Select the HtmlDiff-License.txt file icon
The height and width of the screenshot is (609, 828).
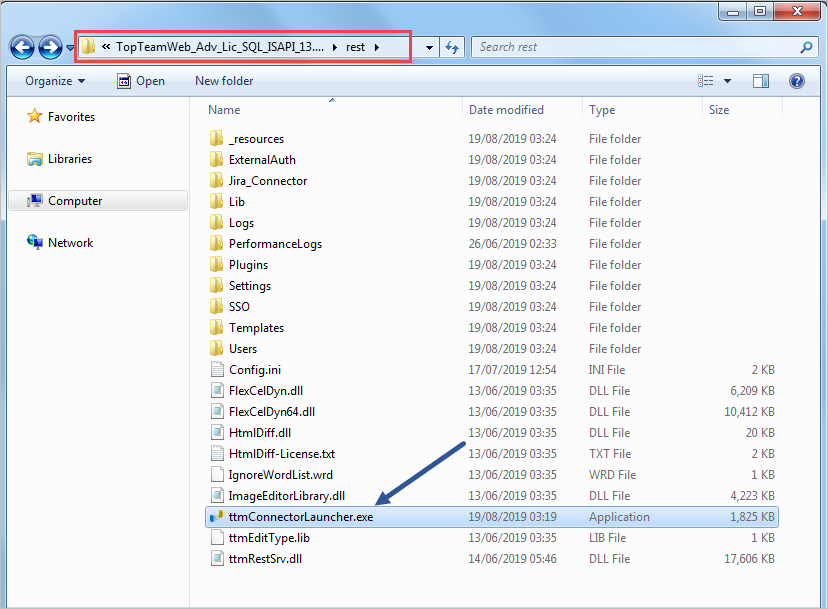217,453
